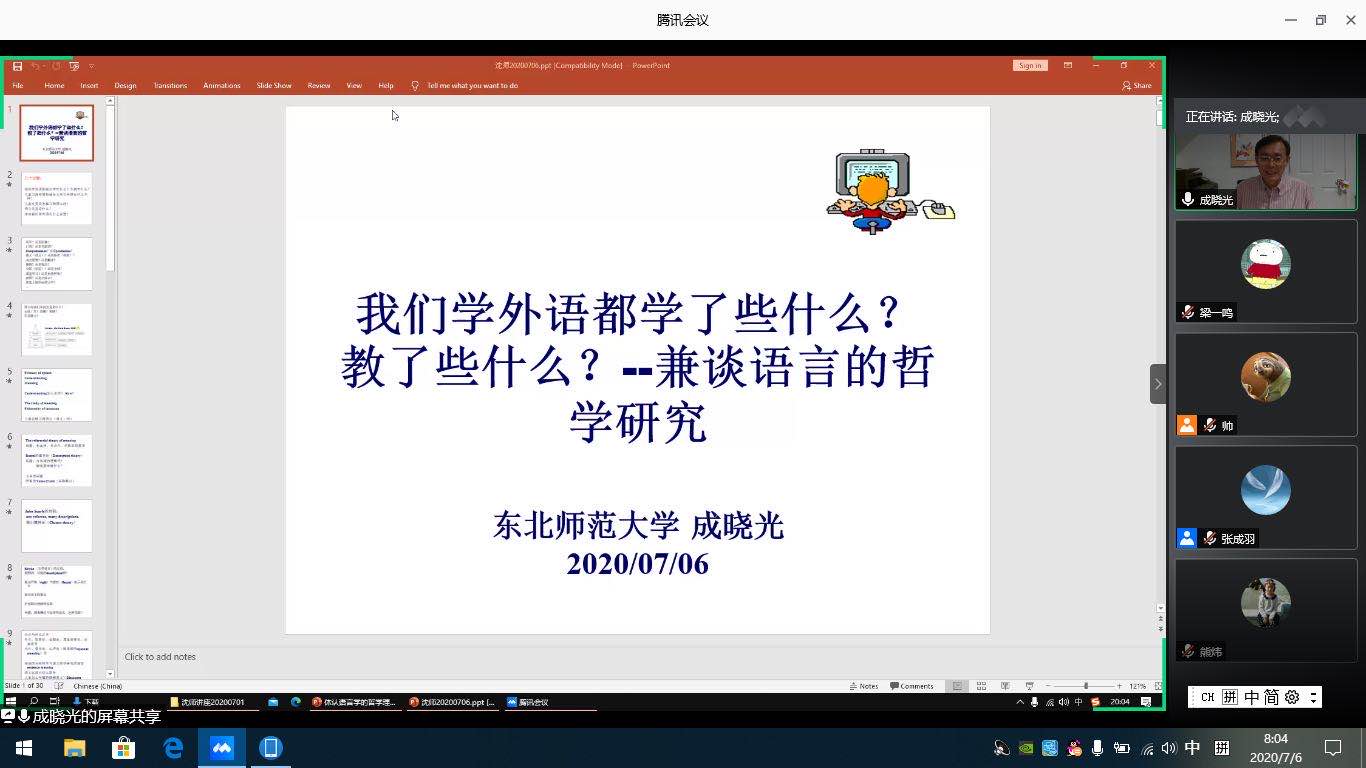This screenshot has height=768, width=1366.
Task: Switch to Slide Sorter view icon
Action: point(981,686)
